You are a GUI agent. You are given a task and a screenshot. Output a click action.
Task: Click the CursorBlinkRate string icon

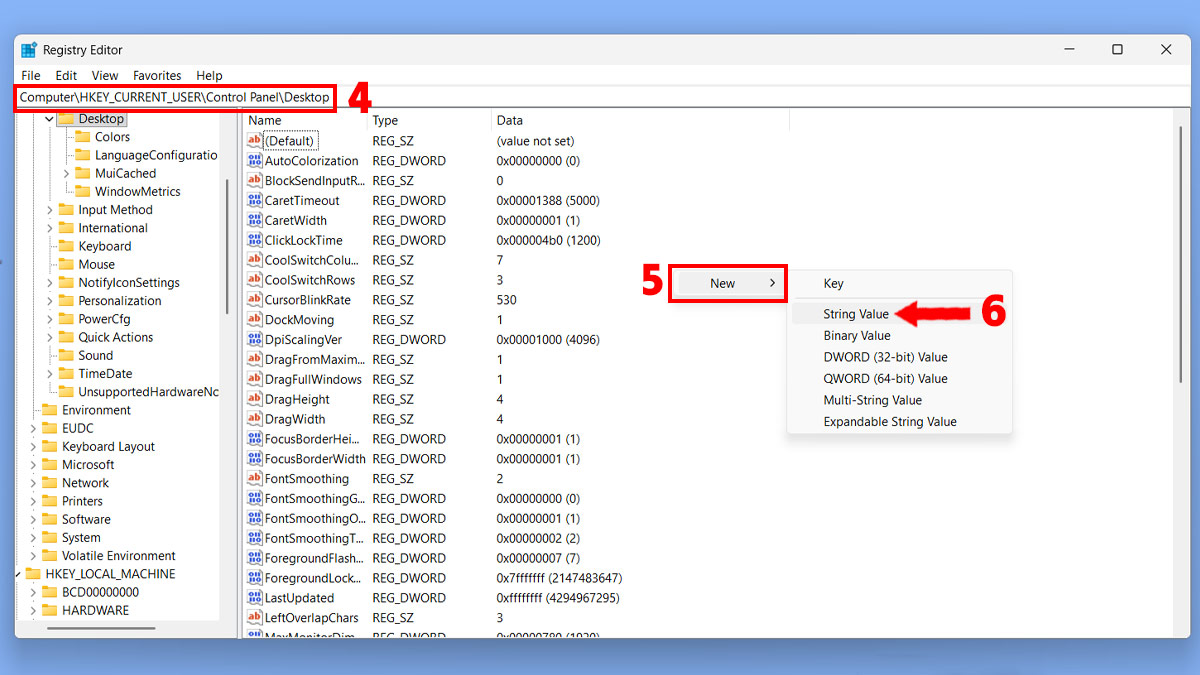[254, 300]
